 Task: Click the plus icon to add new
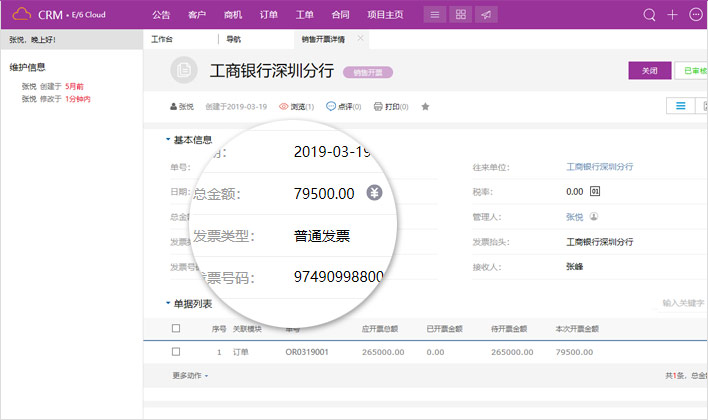(673, 15)
